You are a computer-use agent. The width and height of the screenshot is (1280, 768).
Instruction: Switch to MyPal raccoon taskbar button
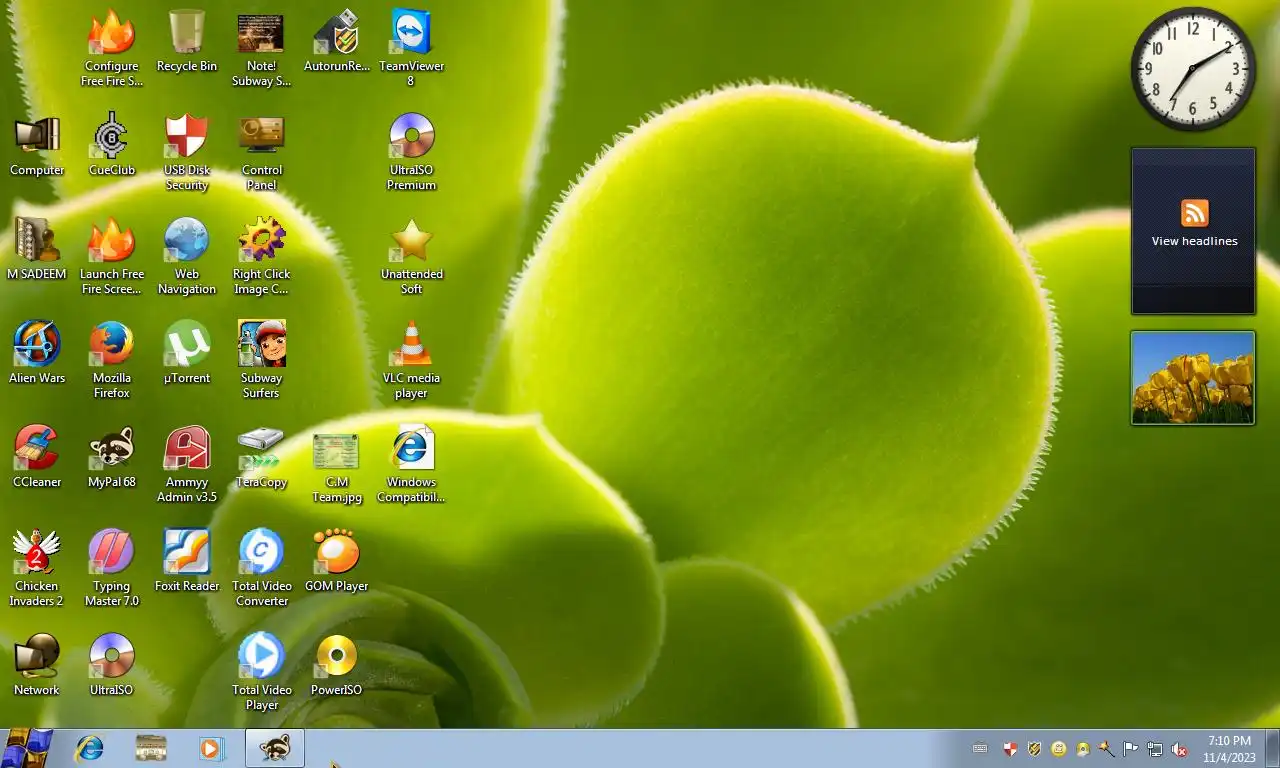tap(275, 748)
